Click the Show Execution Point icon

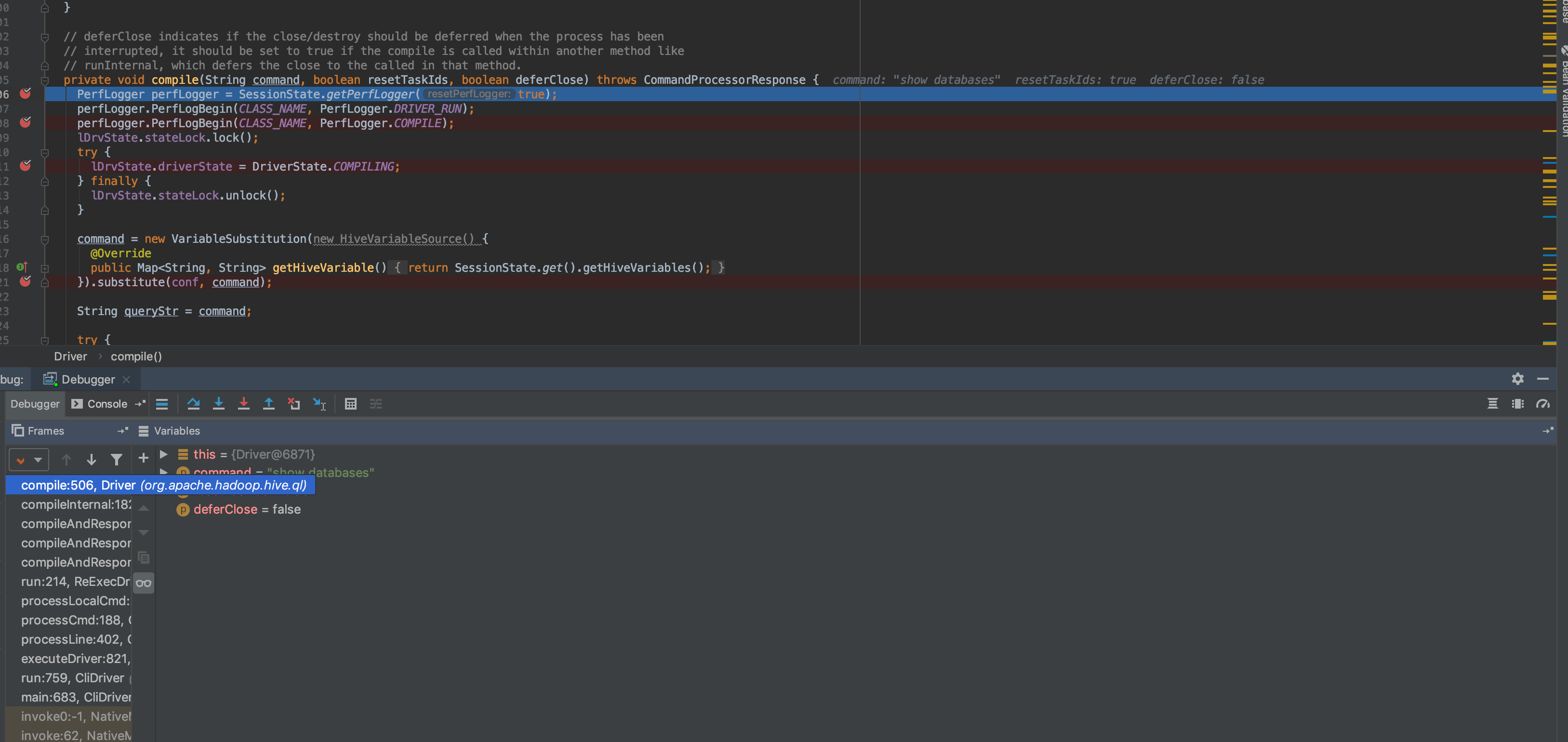(162, 404)
